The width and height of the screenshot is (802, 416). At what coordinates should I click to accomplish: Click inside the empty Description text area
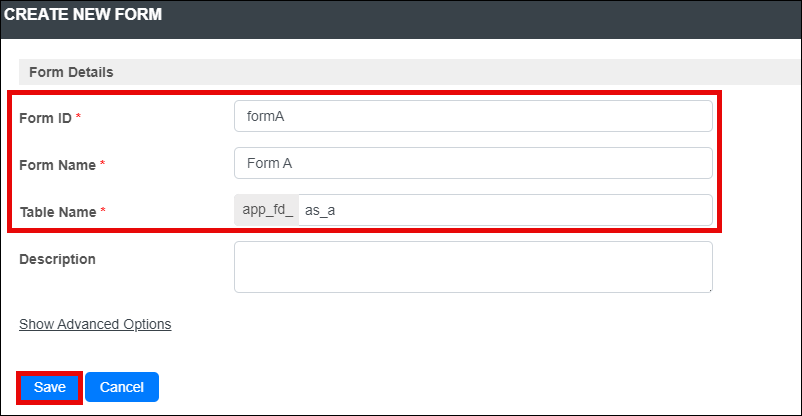tap(473, 267)
